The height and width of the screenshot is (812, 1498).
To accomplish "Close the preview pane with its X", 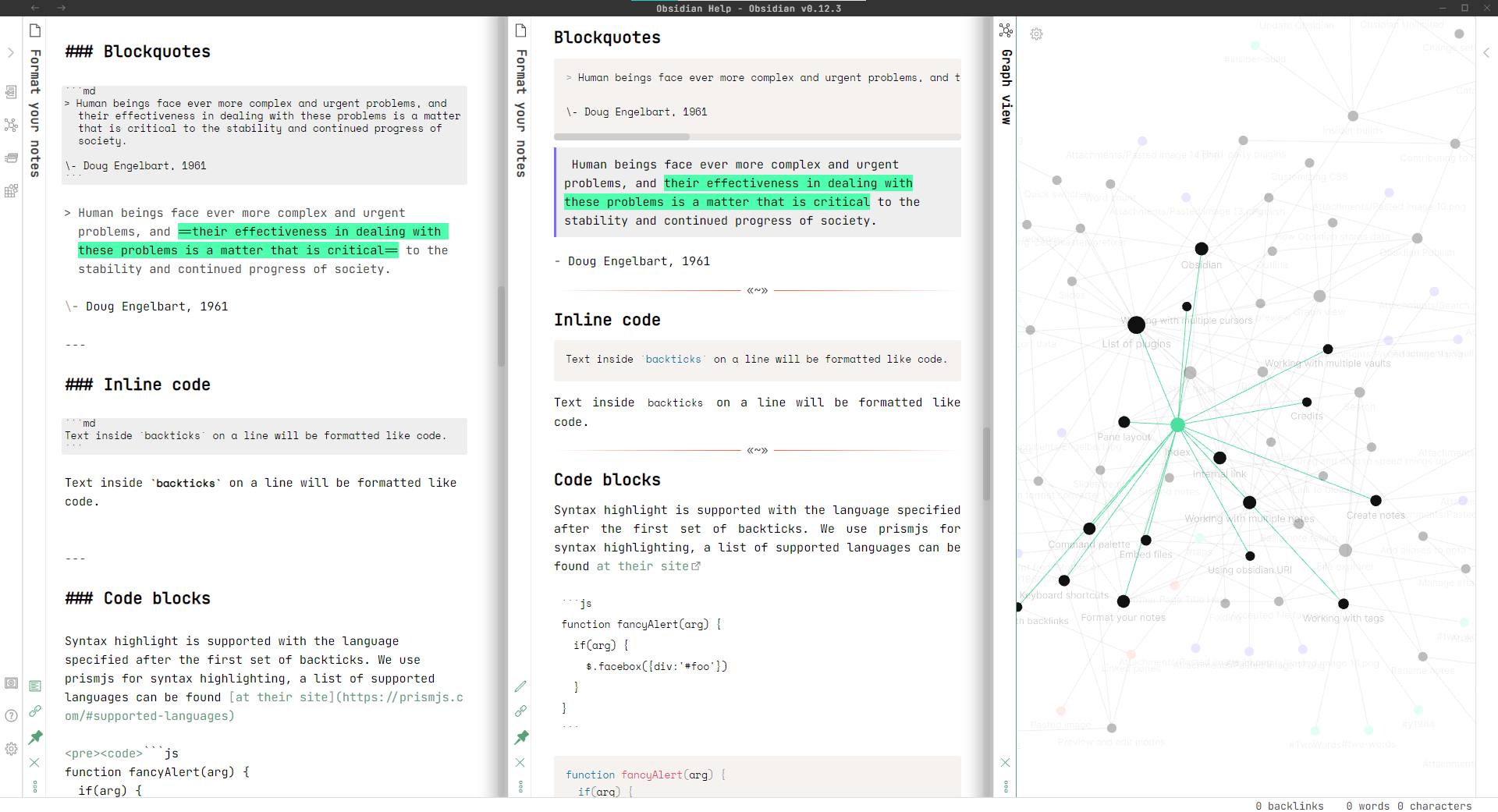I will coord(521,762).
